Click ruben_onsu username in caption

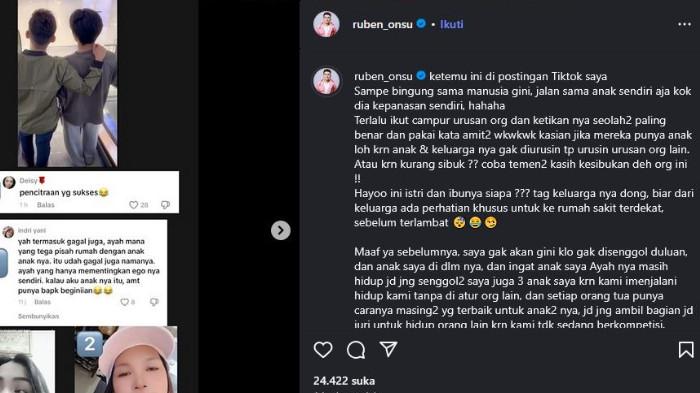coord(383,76)
